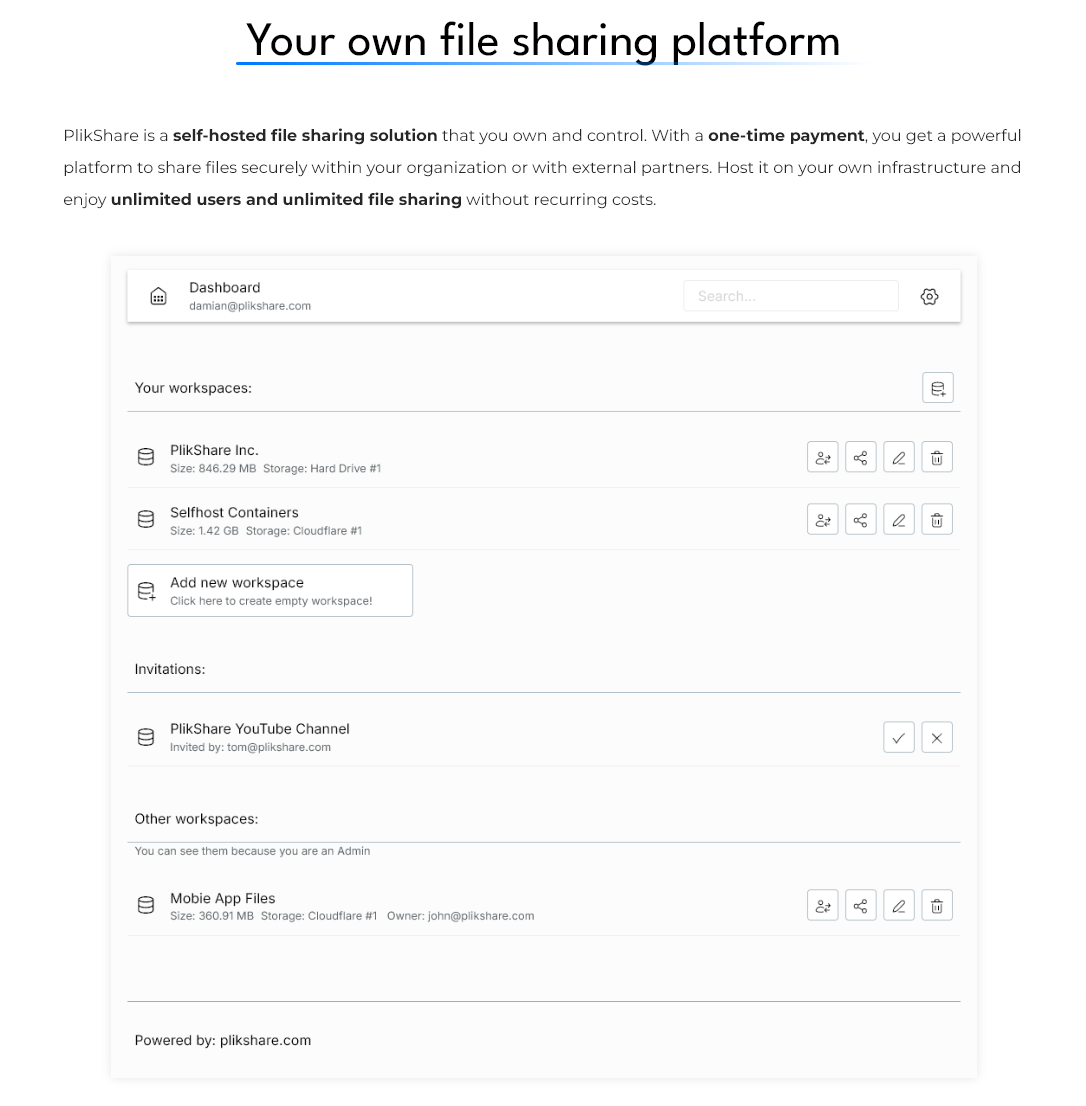This screenshot has width=1086, height=1106.
Task: Edit the PlikShare Inc. workspace name
Action: point(899,458)
